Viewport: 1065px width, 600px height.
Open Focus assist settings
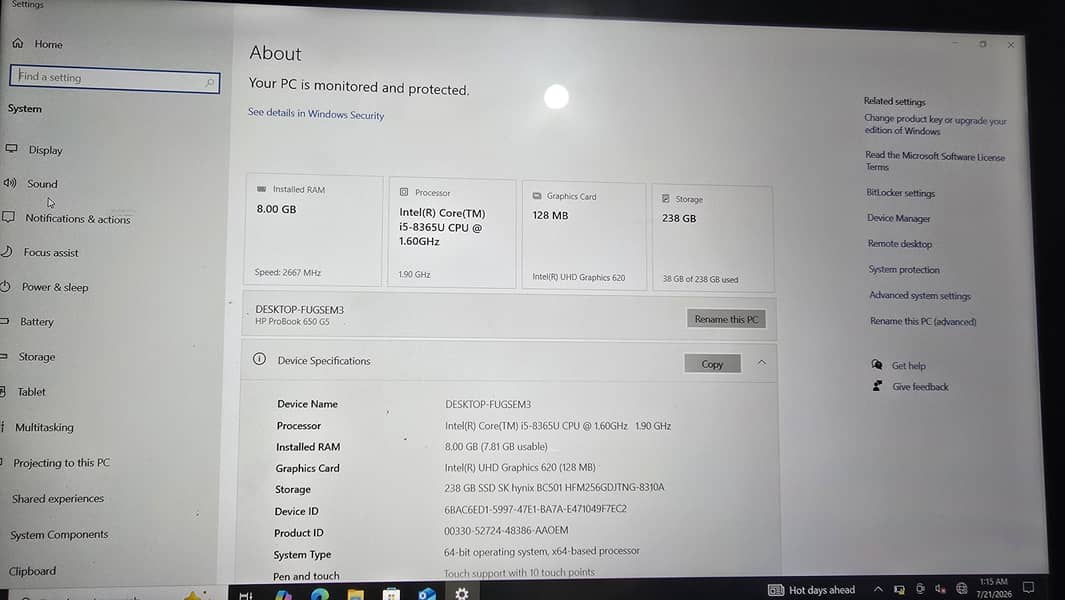tap(40, 252)
